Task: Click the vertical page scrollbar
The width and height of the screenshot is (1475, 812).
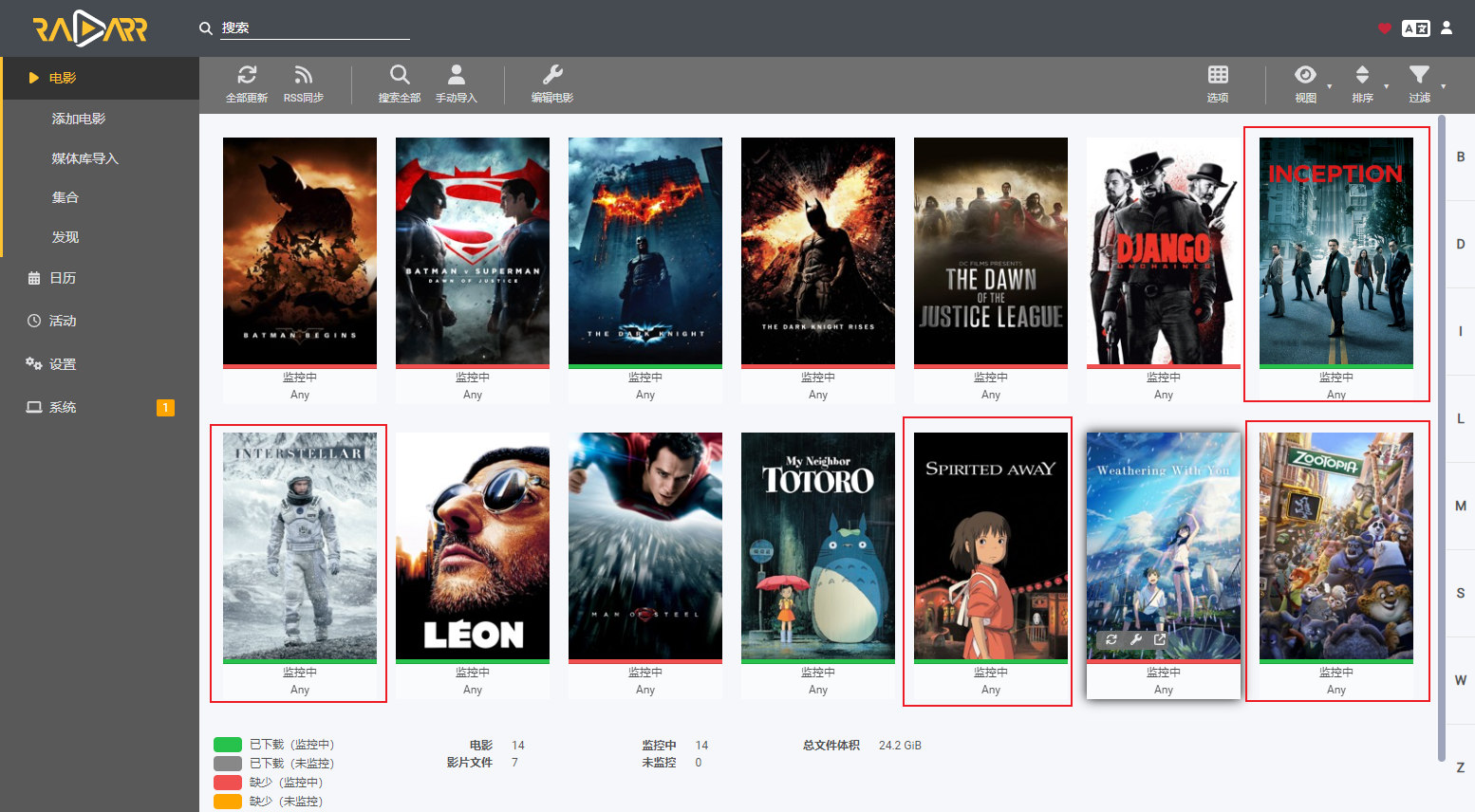Action: coord(1442,436)
